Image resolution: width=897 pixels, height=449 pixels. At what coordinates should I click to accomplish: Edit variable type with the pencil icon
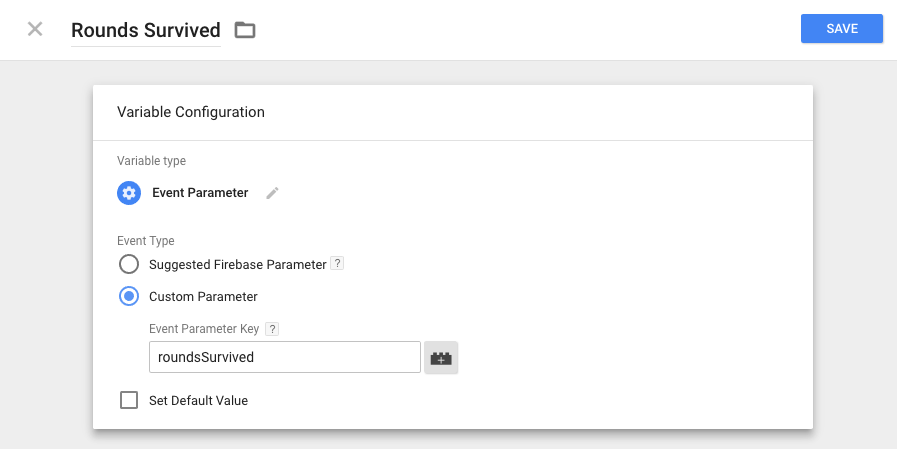coord(272,193)
